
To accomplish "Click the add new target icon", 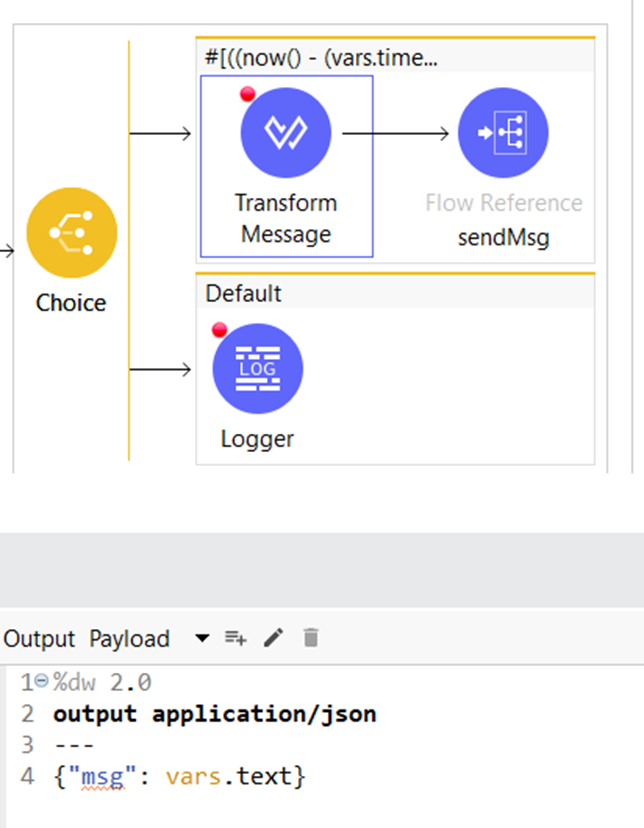I will (x=236, y=638).
